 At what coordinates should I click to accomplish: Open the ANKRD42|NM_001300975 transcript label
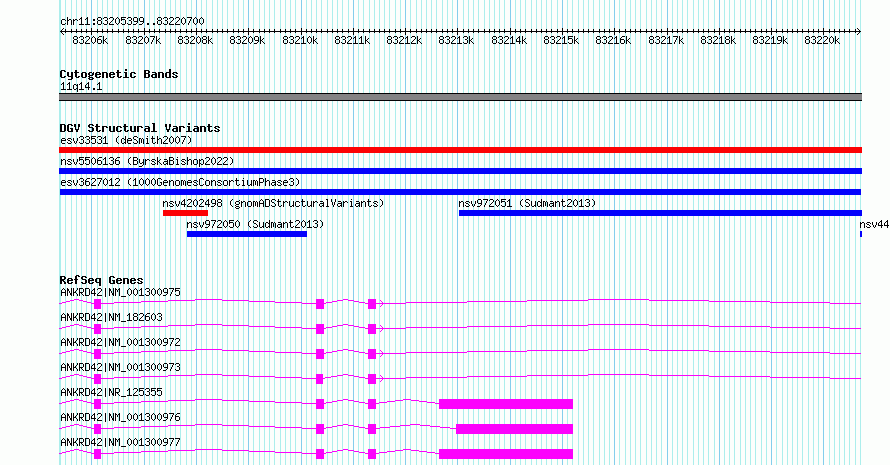(x=120, y=292)
